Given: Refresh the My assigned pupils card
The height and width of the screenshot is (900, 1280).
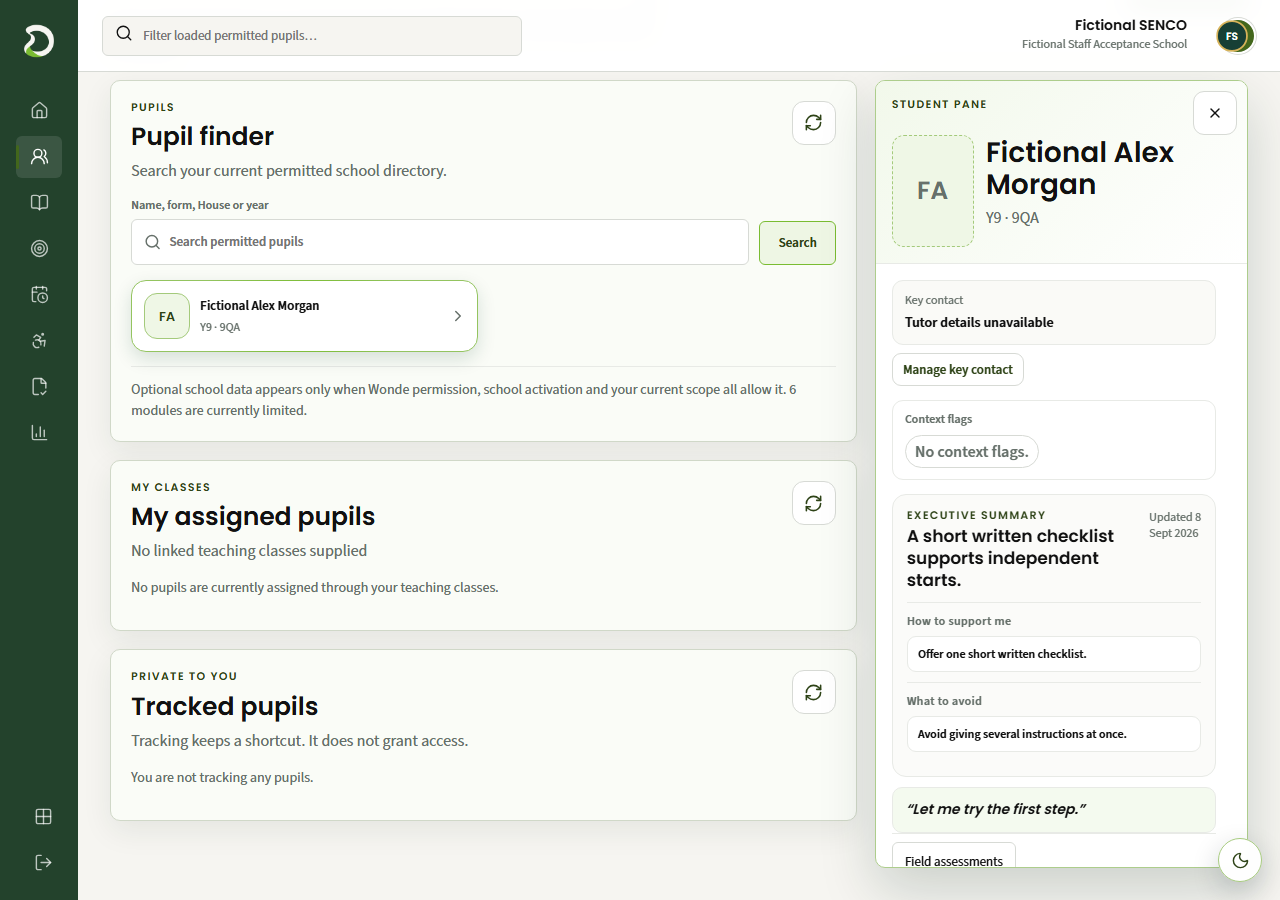Looking at the screenshot, I should coord(814,503).
